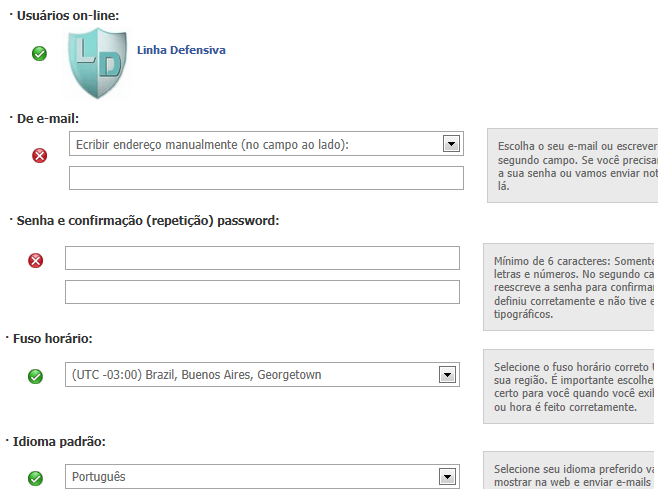Click the e-mail help text box
Image resolution: width=658 pixels, height=500 pixels.
pyautogui.click(x=572, y=165)
